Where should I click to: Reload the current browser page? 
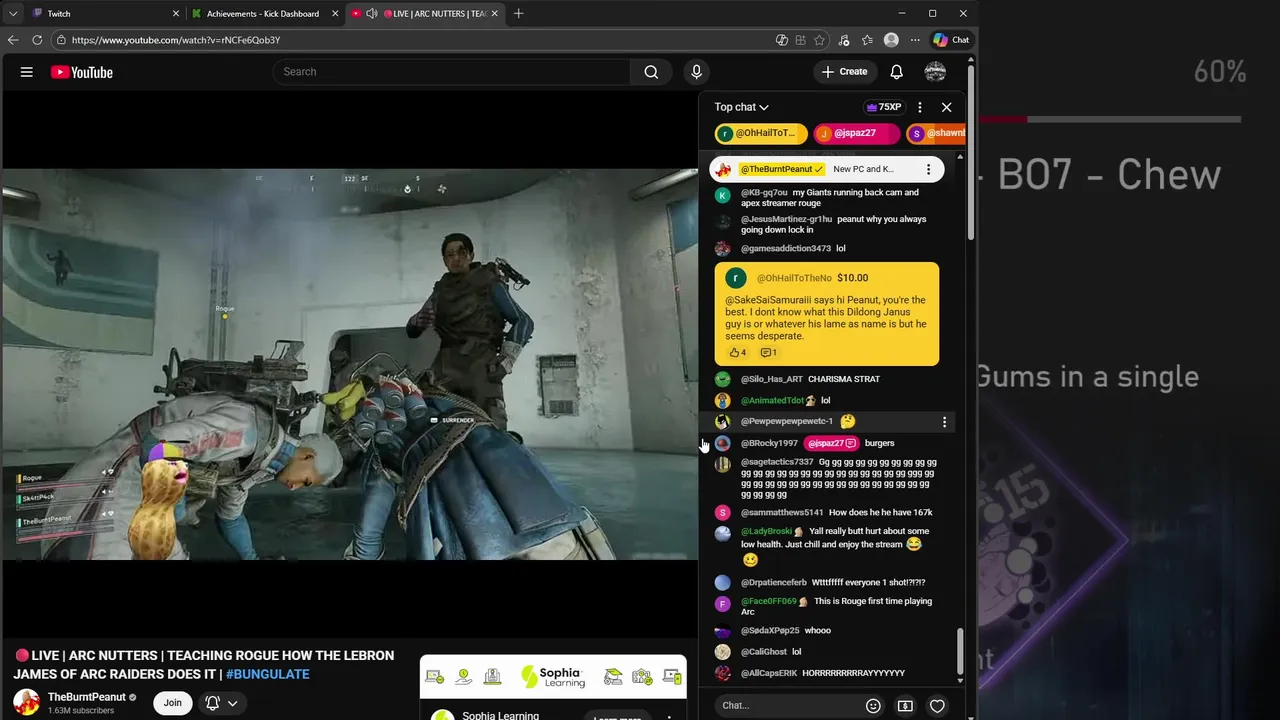(x=37, y=40)
